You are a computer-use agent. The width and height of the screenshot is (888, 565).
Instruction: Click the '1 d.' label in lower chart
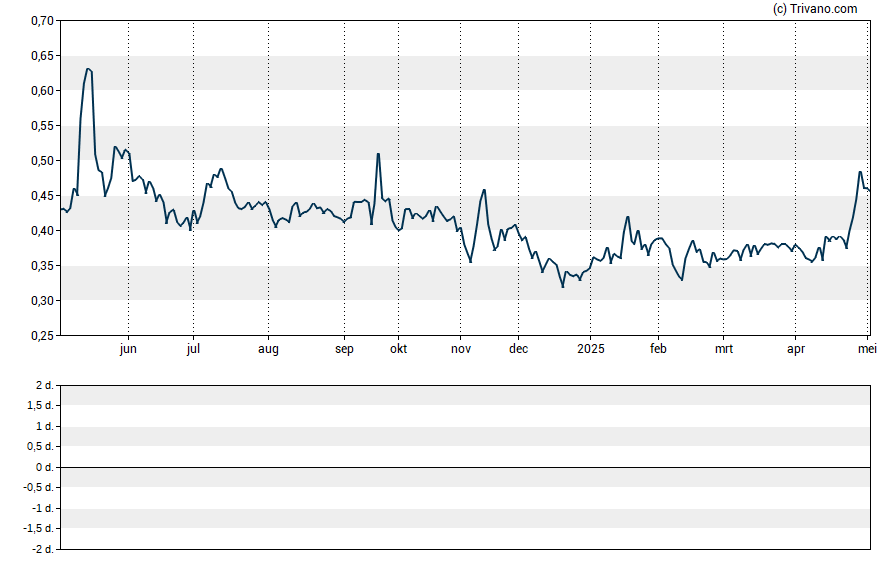pos(45,426)
